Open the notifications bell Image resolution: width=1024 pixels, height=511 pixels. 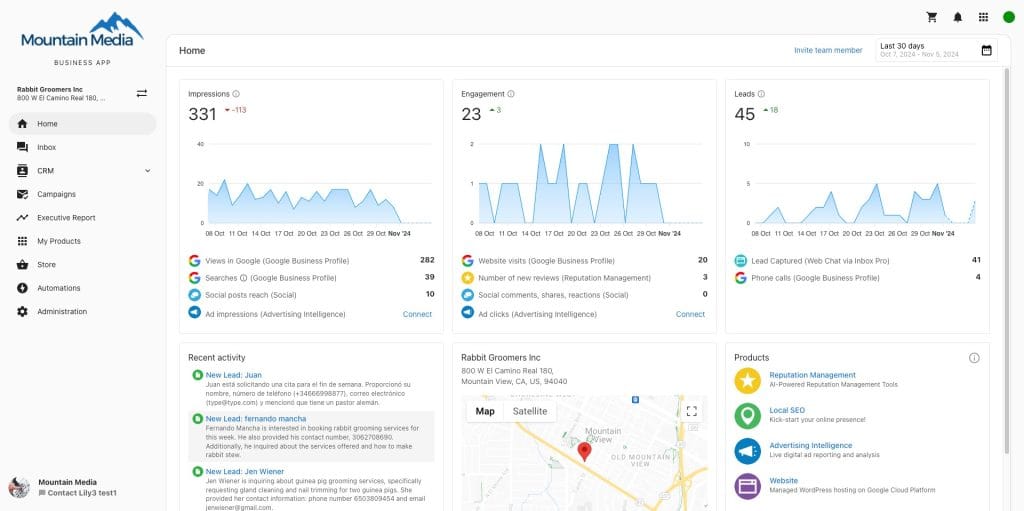point(958,17)
